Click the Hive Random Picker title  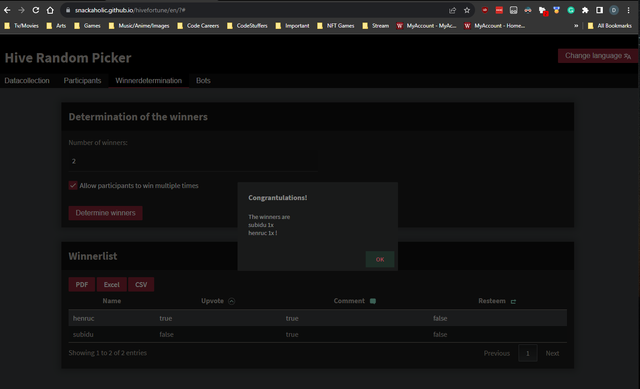(68, 58)
